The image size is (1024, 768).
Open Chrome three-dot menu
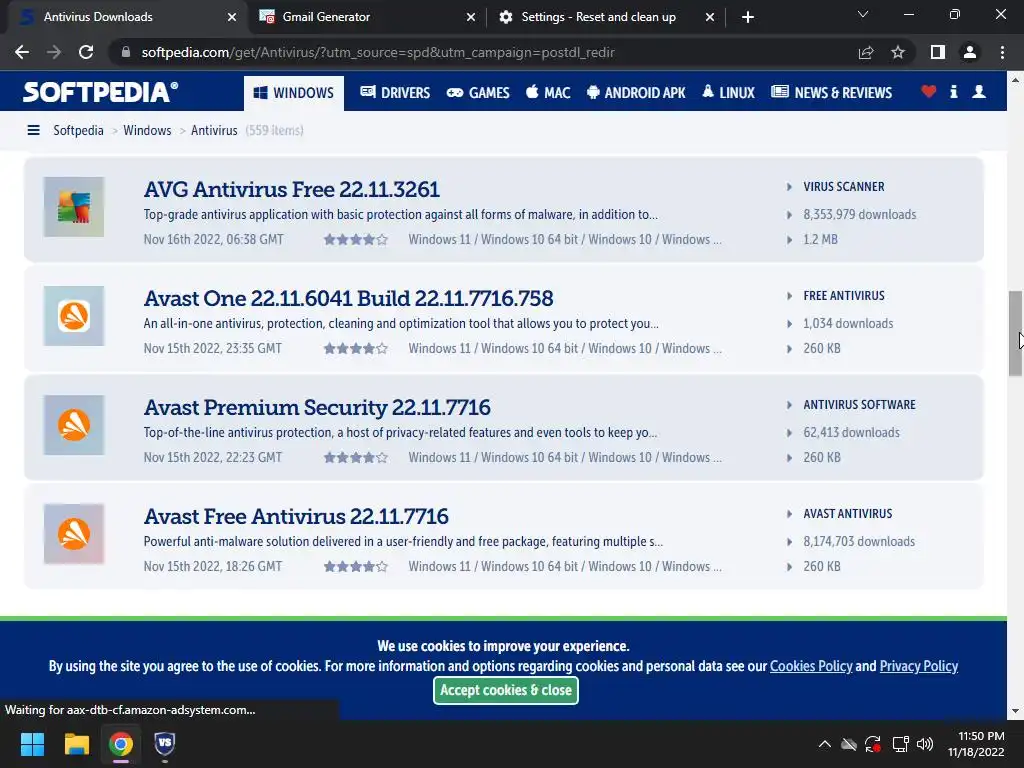(x=1002, y=52)
